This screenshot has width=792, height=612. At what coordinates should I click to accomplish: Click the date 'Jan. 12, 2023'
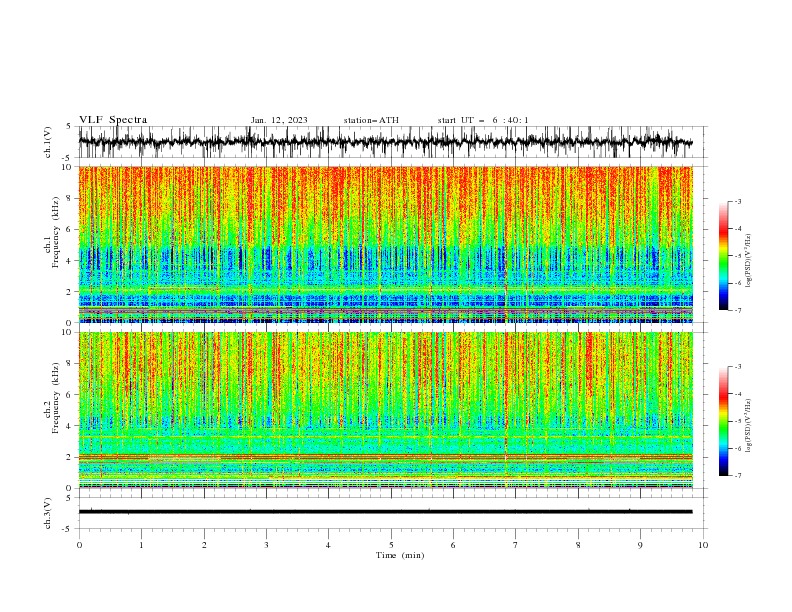click(x=279, y=120)
